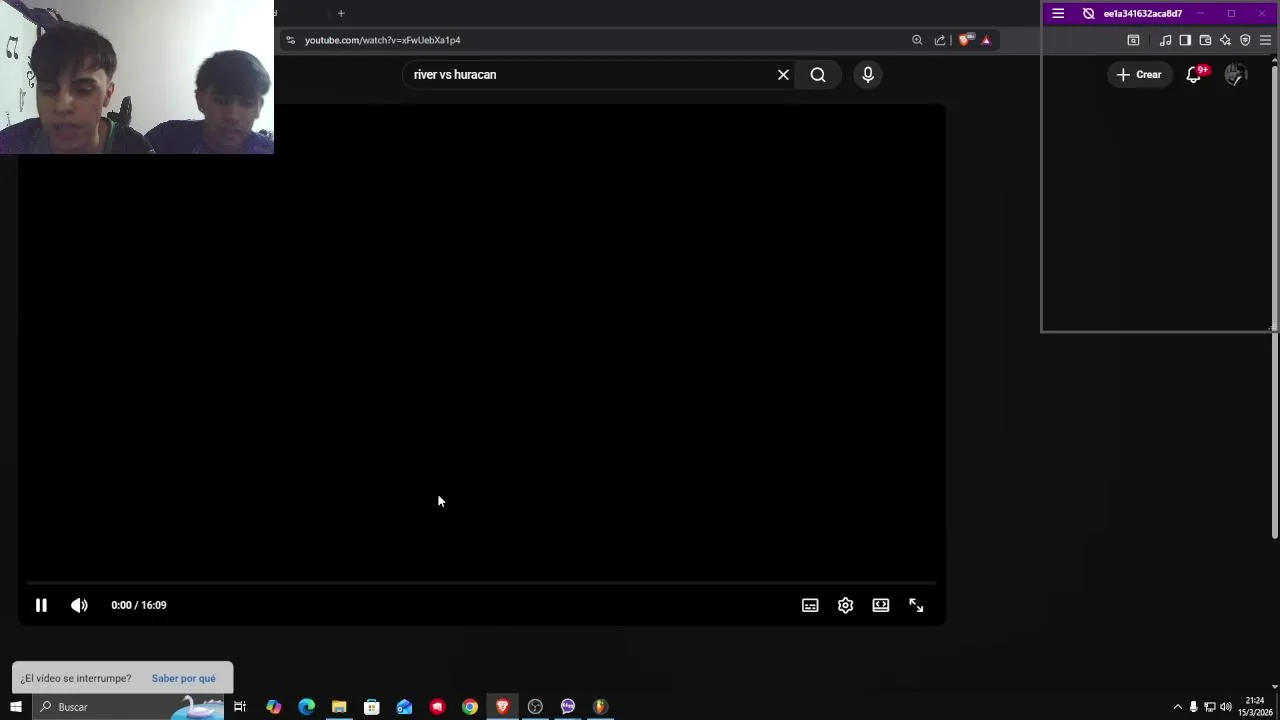Viewport: 1280px width, 720px height.
Task: Mute the video volume speaker icon
Action: click(x=79, y=605)
